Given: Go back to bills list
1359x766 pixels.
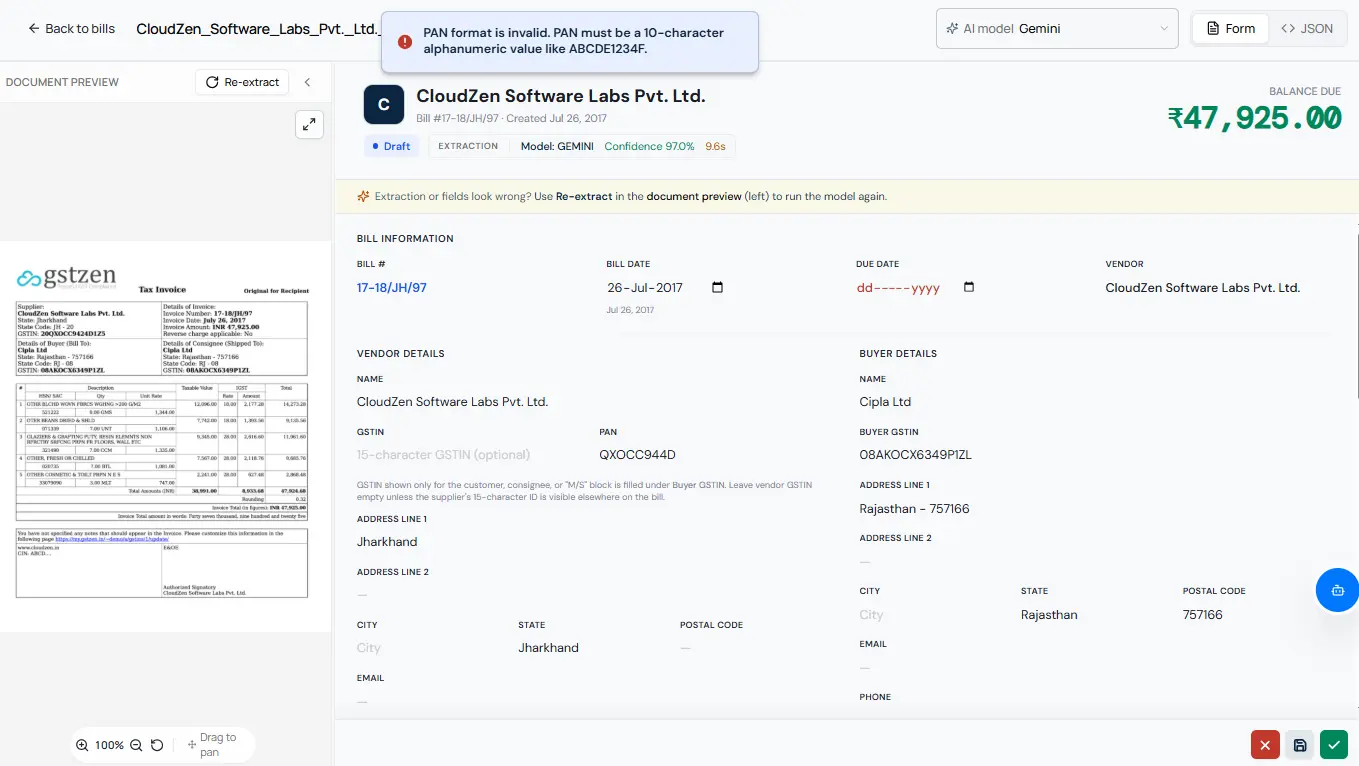Looking at the screenshot, I should pyautogui.click(x=71, y=29).
